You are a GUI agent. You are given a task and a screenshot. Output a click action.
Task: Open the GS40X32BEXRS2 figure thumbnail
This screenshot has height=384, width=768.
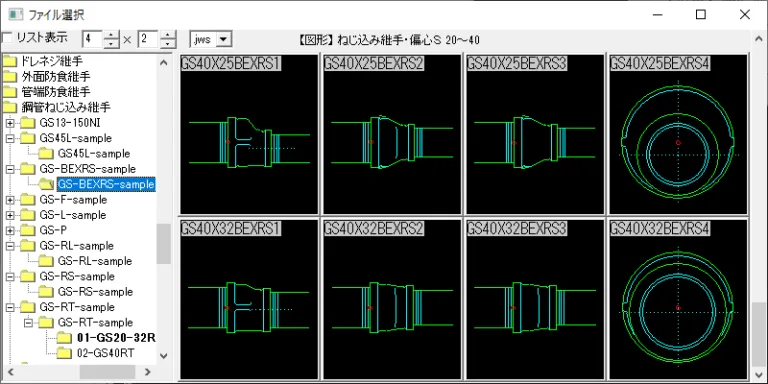pyautogui.click(x=392, y=299)
